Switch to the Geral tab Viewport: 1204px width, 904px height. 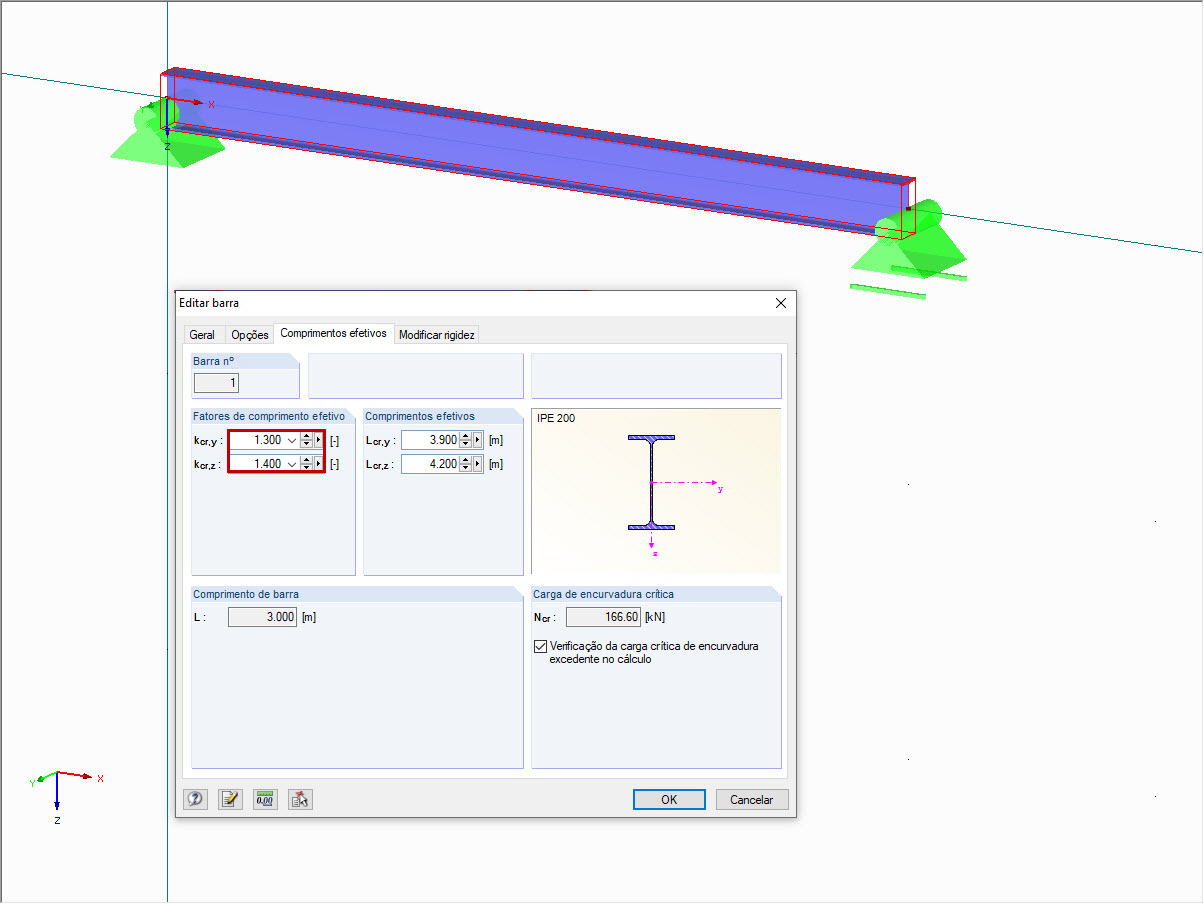(x=202, y=335)
